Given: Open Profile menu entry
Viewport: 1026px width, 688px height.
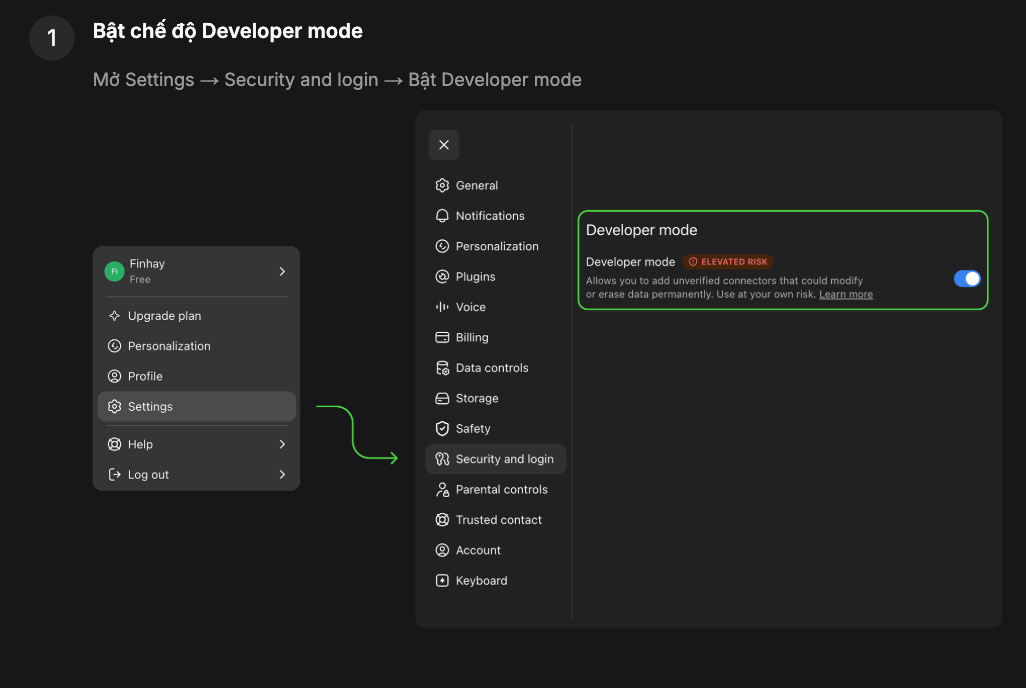Looking at the screenshot, I should pos(196,376).
